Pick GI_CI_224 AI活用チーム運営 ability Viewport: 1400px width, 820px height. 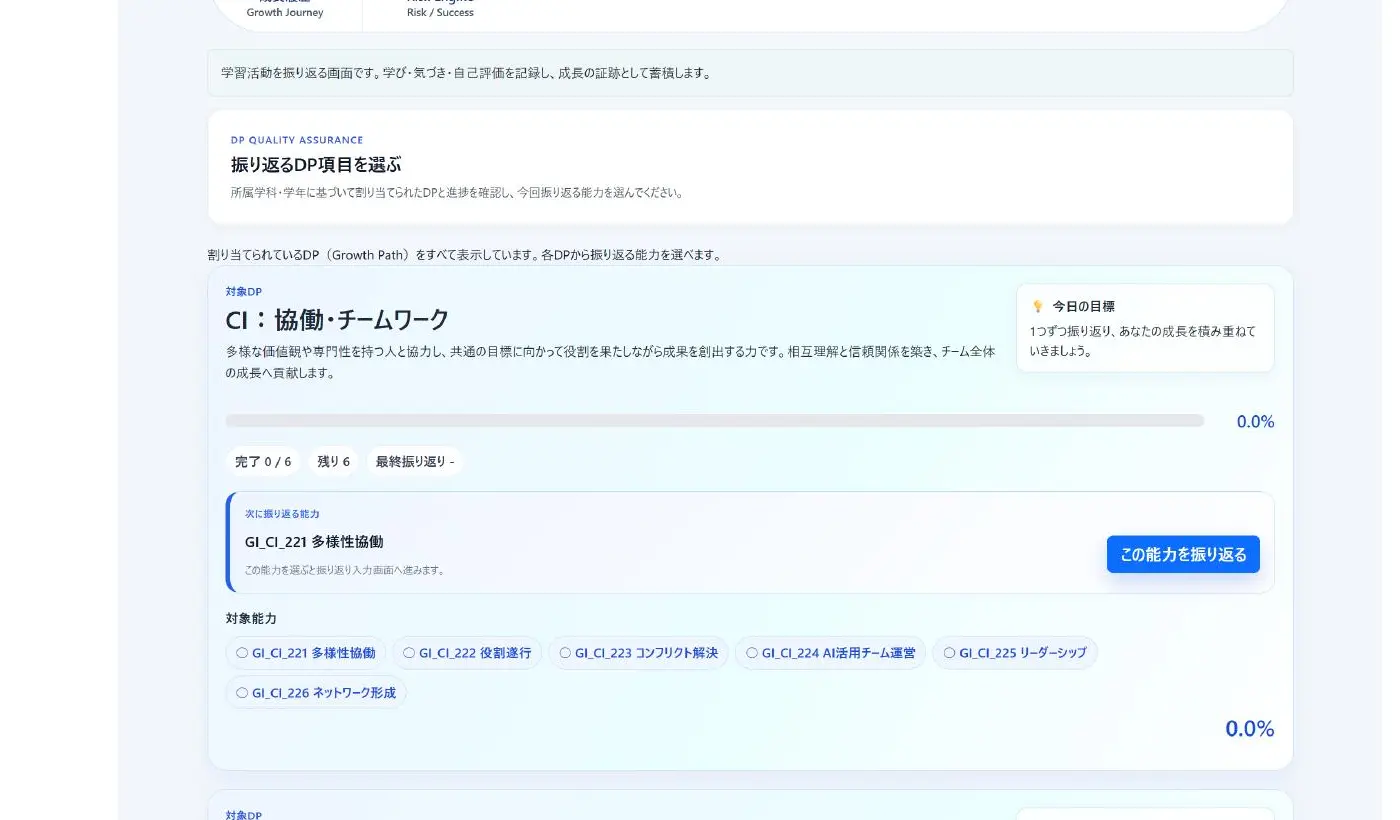click(x=830, y=653)
